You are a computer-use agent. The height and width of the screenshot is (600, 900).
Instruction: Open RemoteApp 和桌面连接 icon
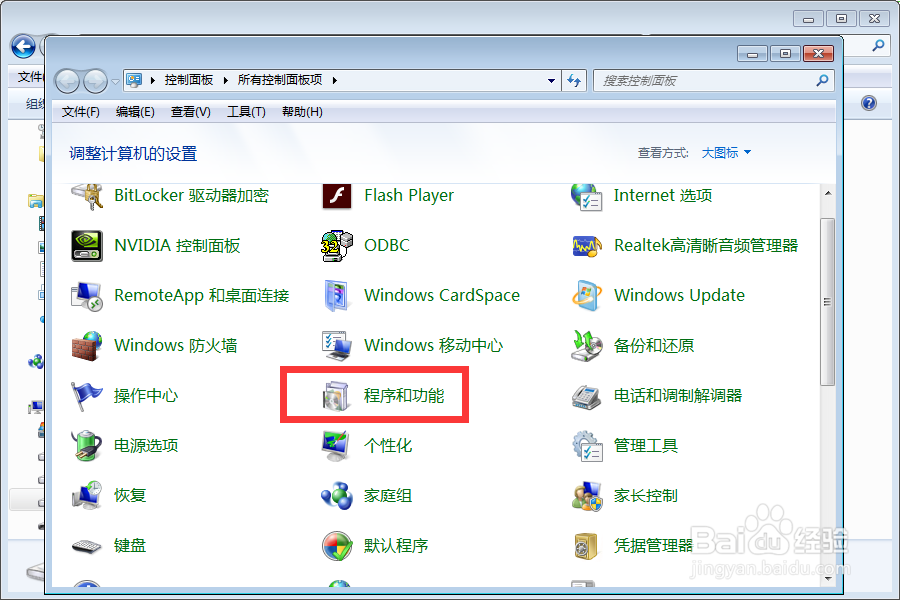click(87, 296)
